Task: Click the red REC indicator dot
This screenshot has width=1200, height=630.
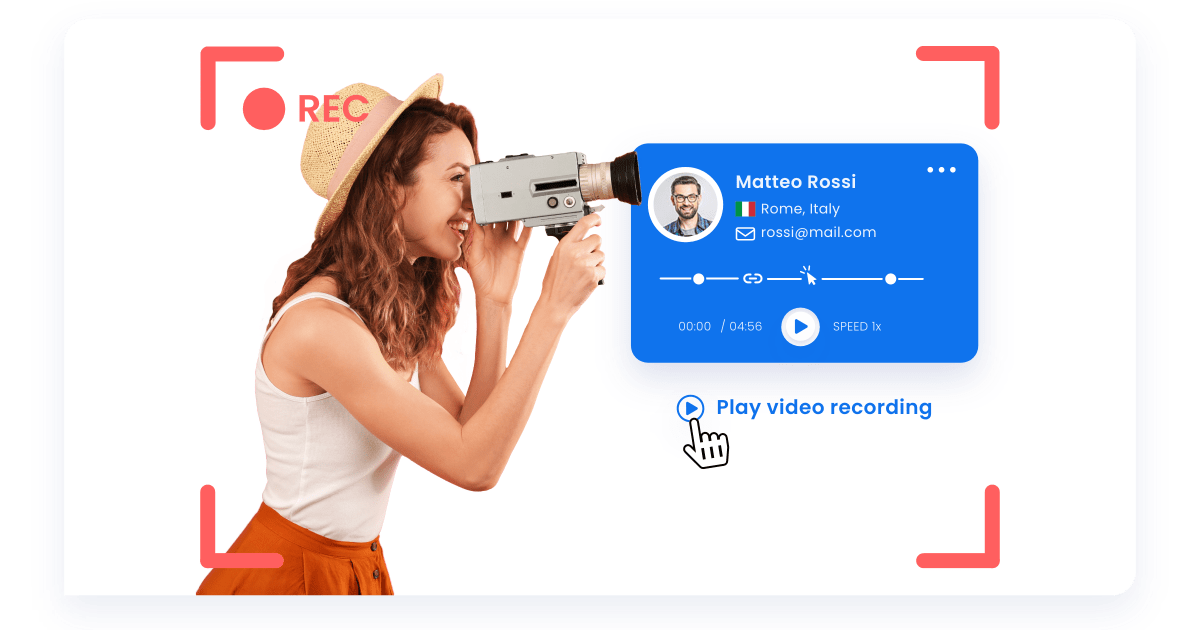Action: [x=264, y=108]
